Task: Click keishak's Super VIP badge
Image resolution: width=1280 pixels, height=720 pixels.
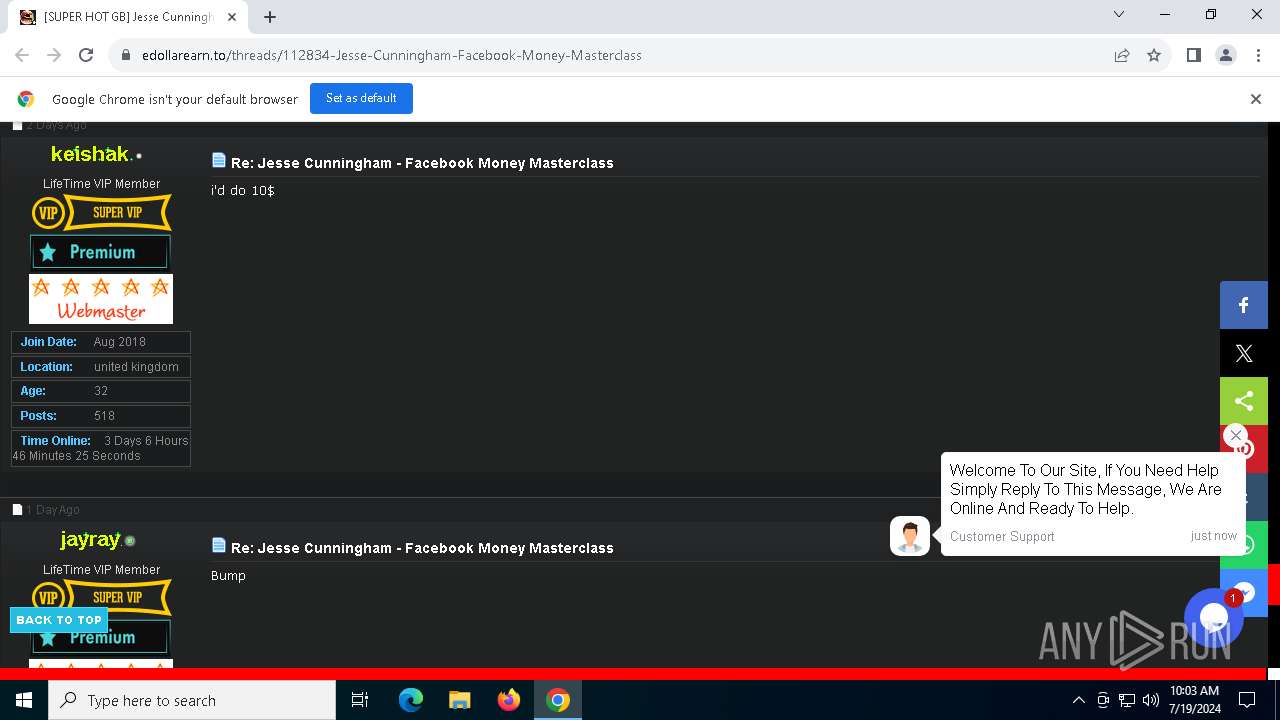Action: [101, 212]
